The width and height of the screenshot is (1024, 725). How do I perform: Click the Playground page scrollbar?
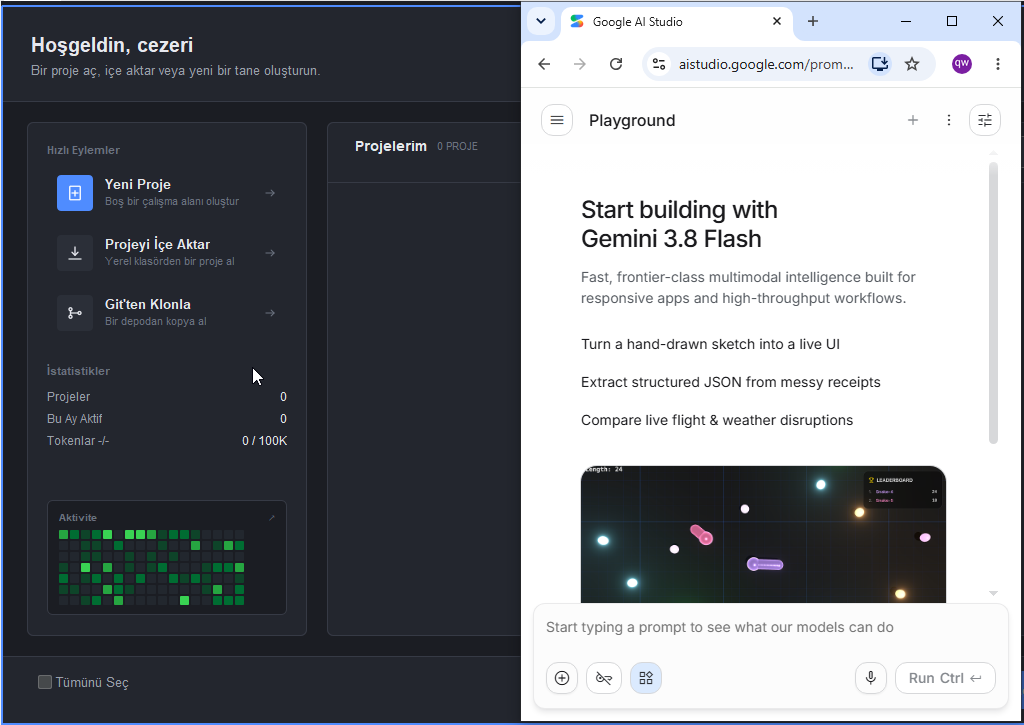point(993,303)
